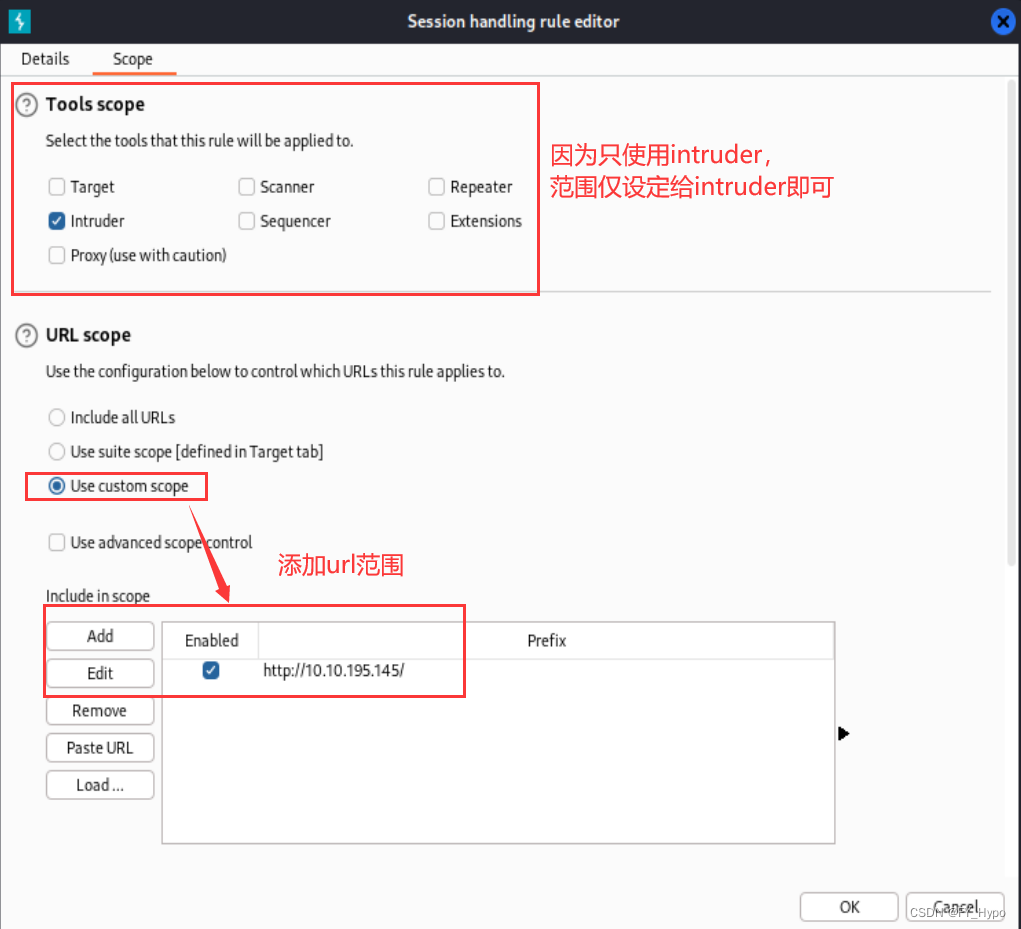This screenshot has height=929, width=1021.
Task: Switch to the Details tab
Action: 45,59
